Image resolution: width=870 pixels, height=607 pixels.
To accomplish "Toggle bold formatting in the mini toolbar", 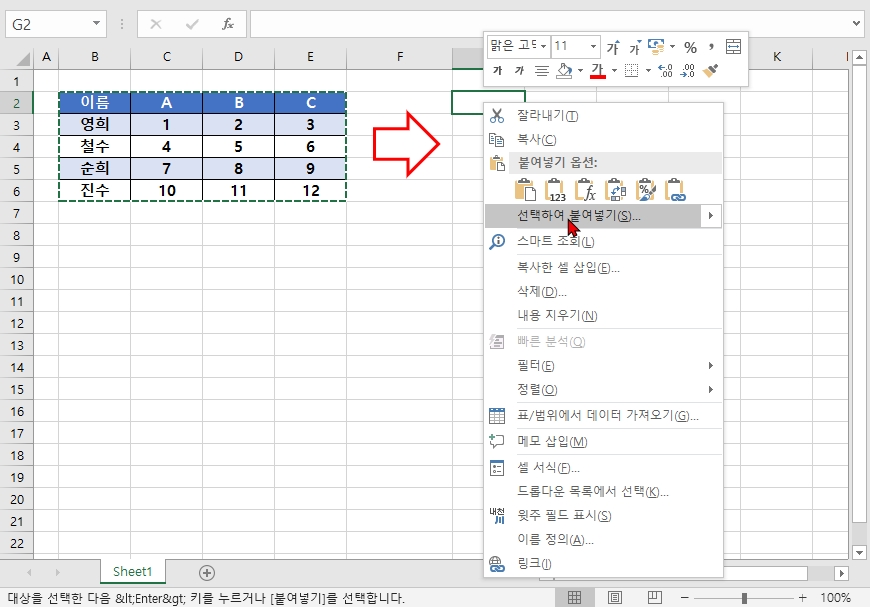I will [499, 69].
